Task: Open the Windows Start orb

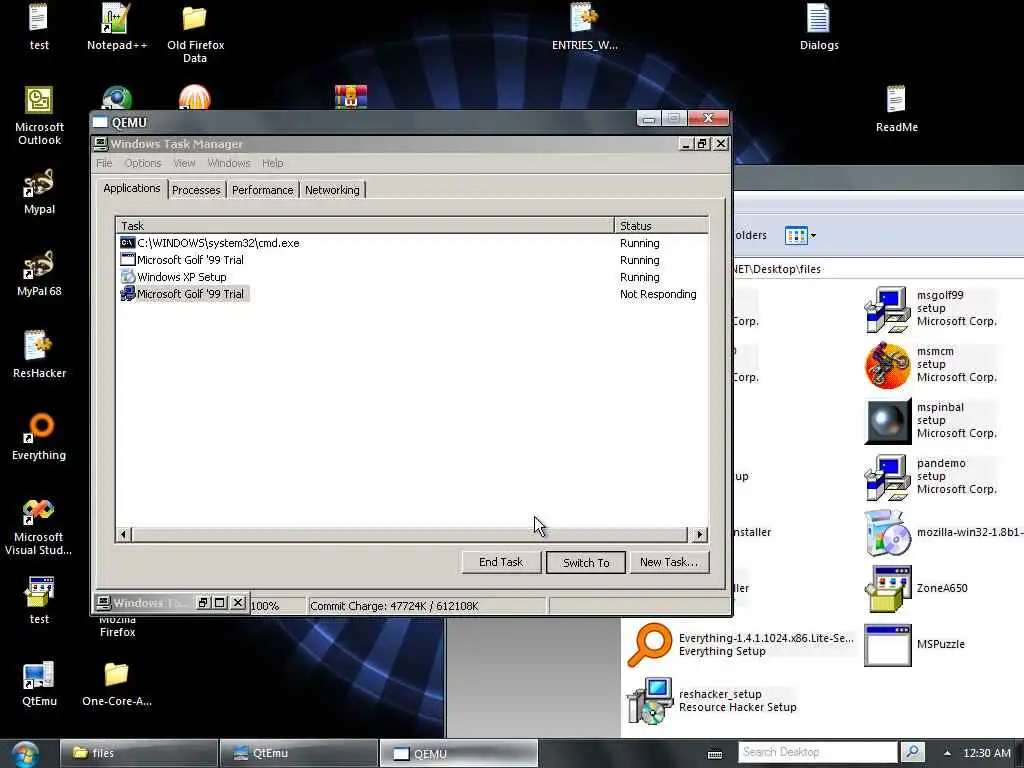Action: pos(24,754)
